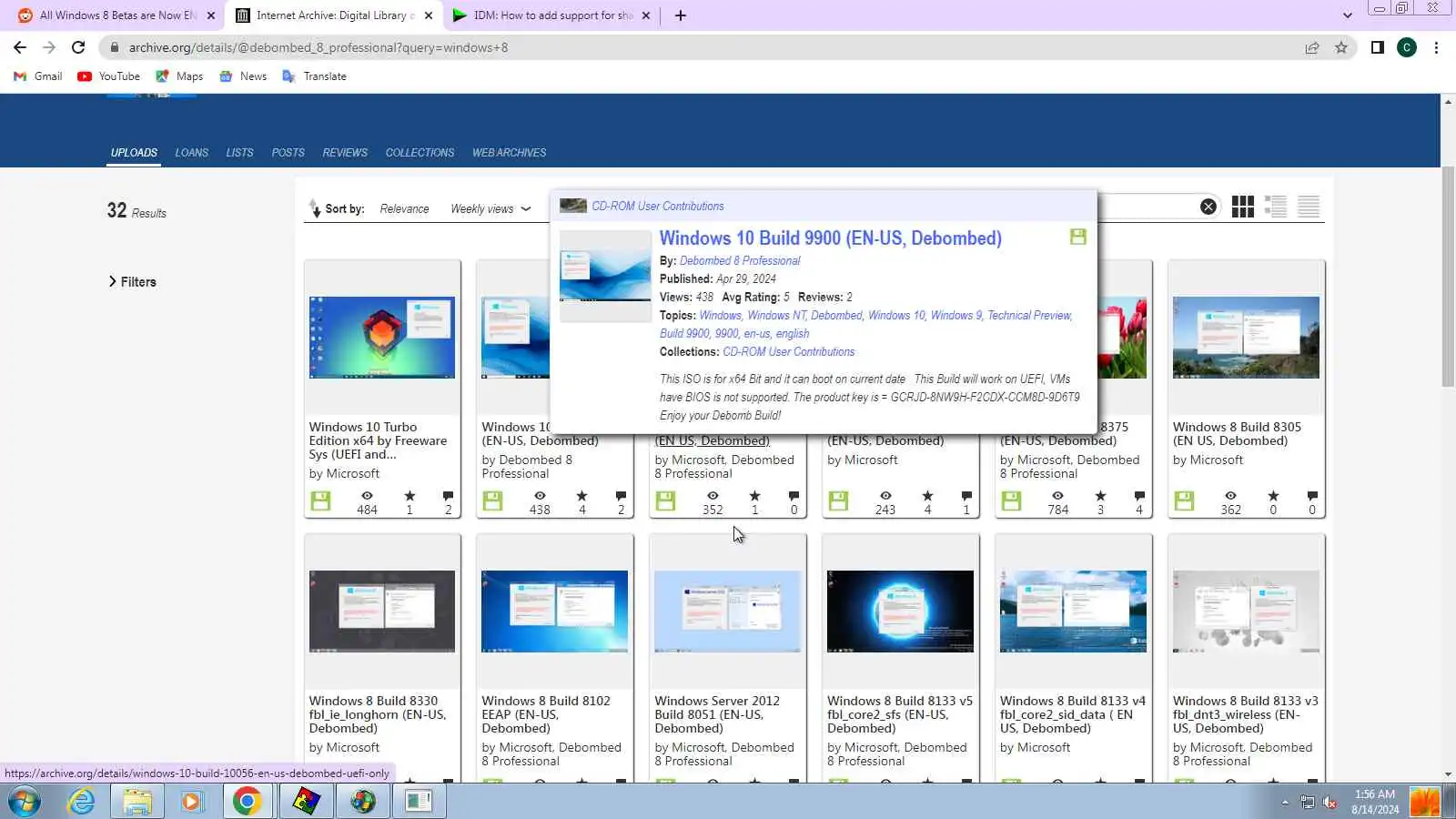Click views eye icon on Windows 8 Build 8305 card

tap(1230, 496)
